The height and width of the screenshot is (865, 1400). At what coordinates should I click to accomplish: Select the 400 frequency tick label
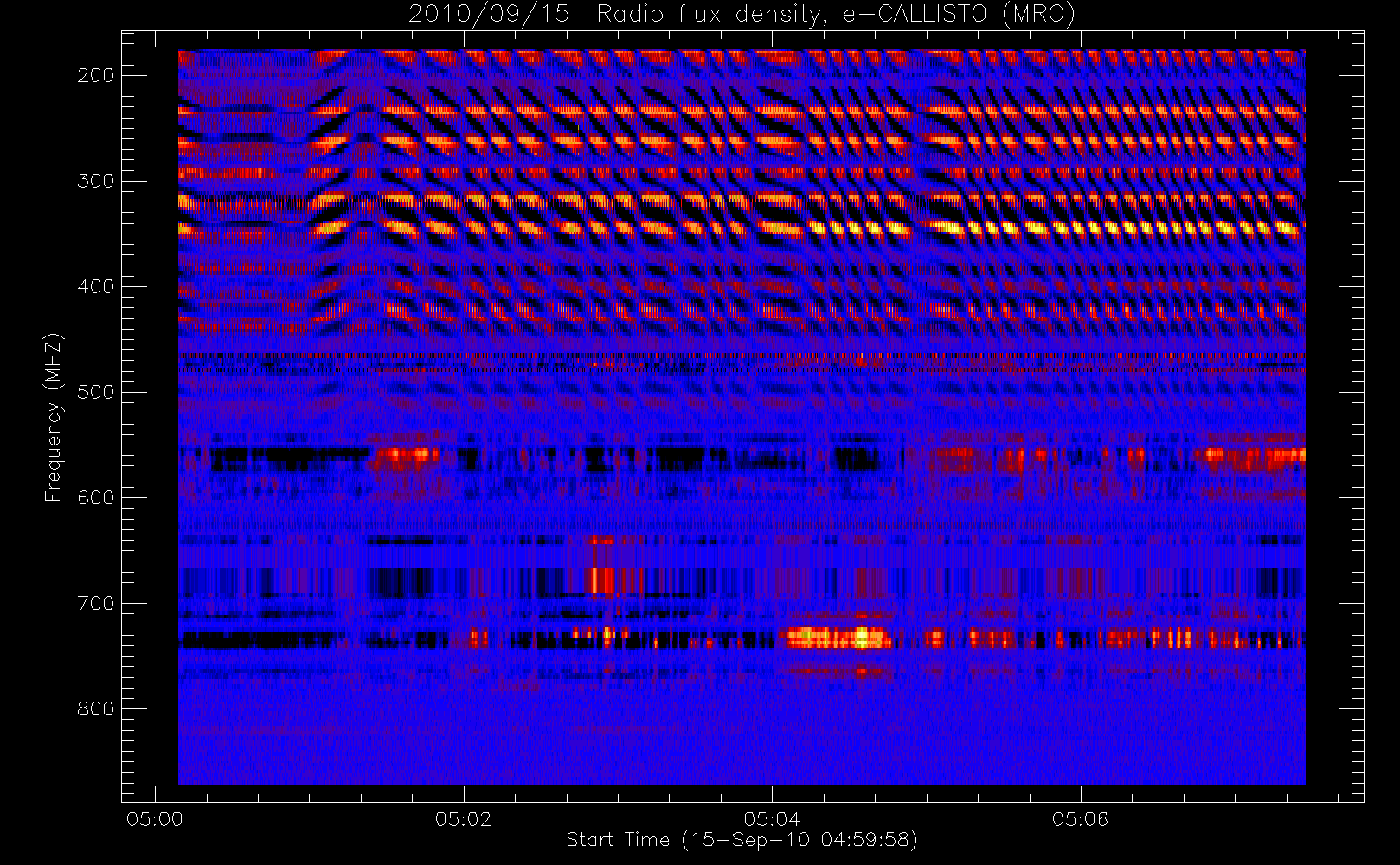[95, 286]
